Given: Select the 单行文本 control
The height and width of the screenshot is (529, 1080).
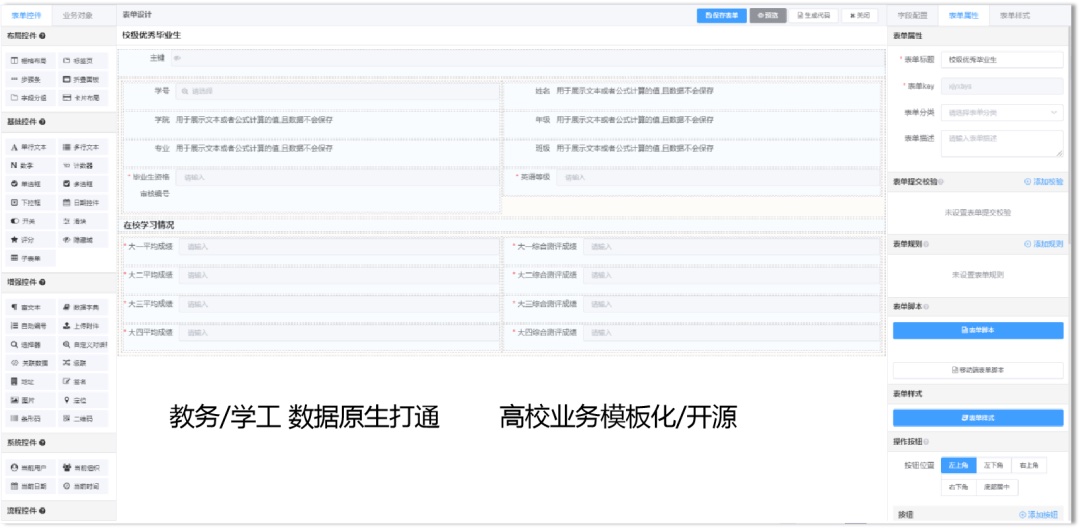Looking at the screenshot, I should [x=28, y=147].
